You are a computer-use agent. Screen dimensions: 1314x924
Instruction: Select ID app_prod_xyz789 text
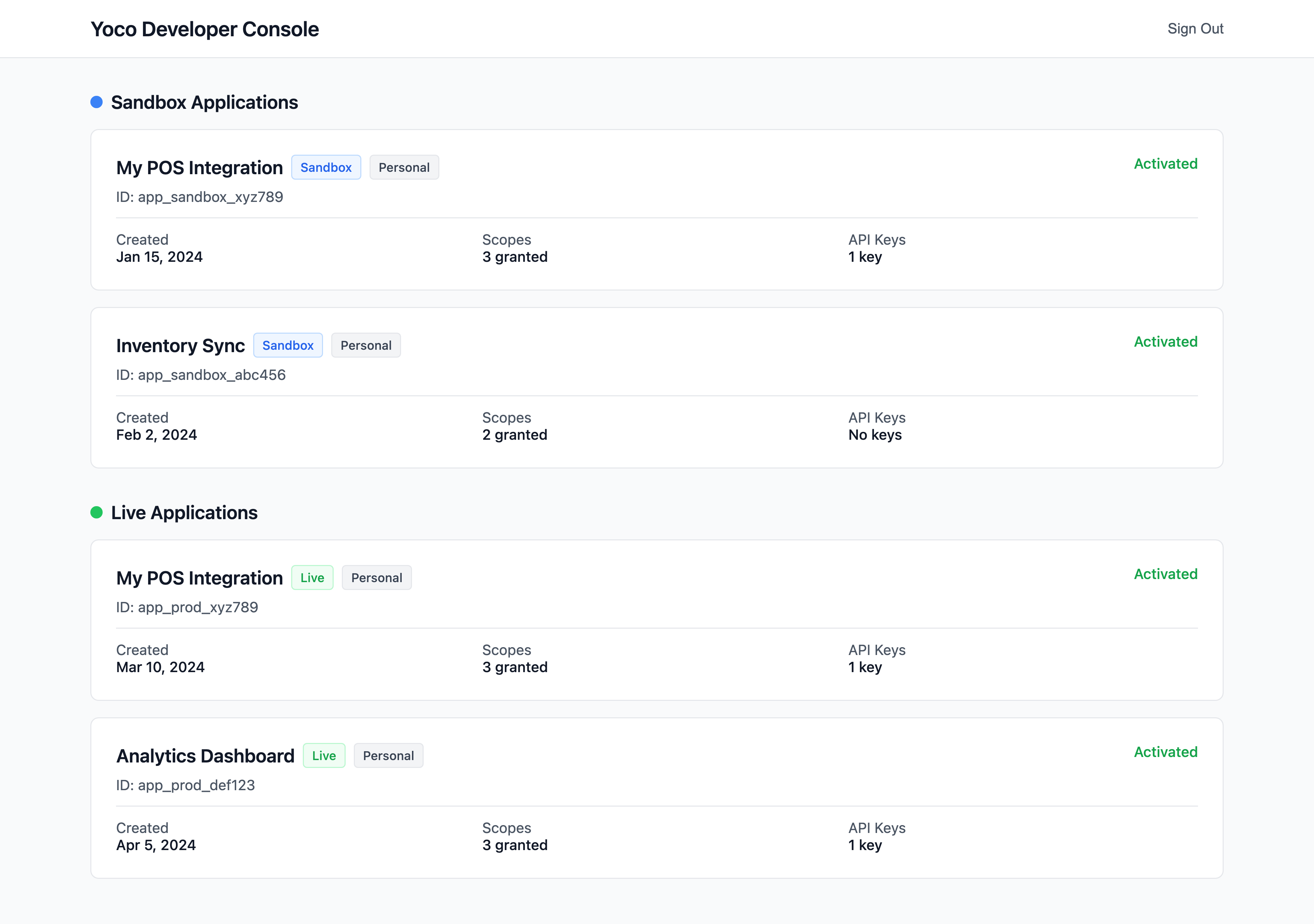coord(187,607)
